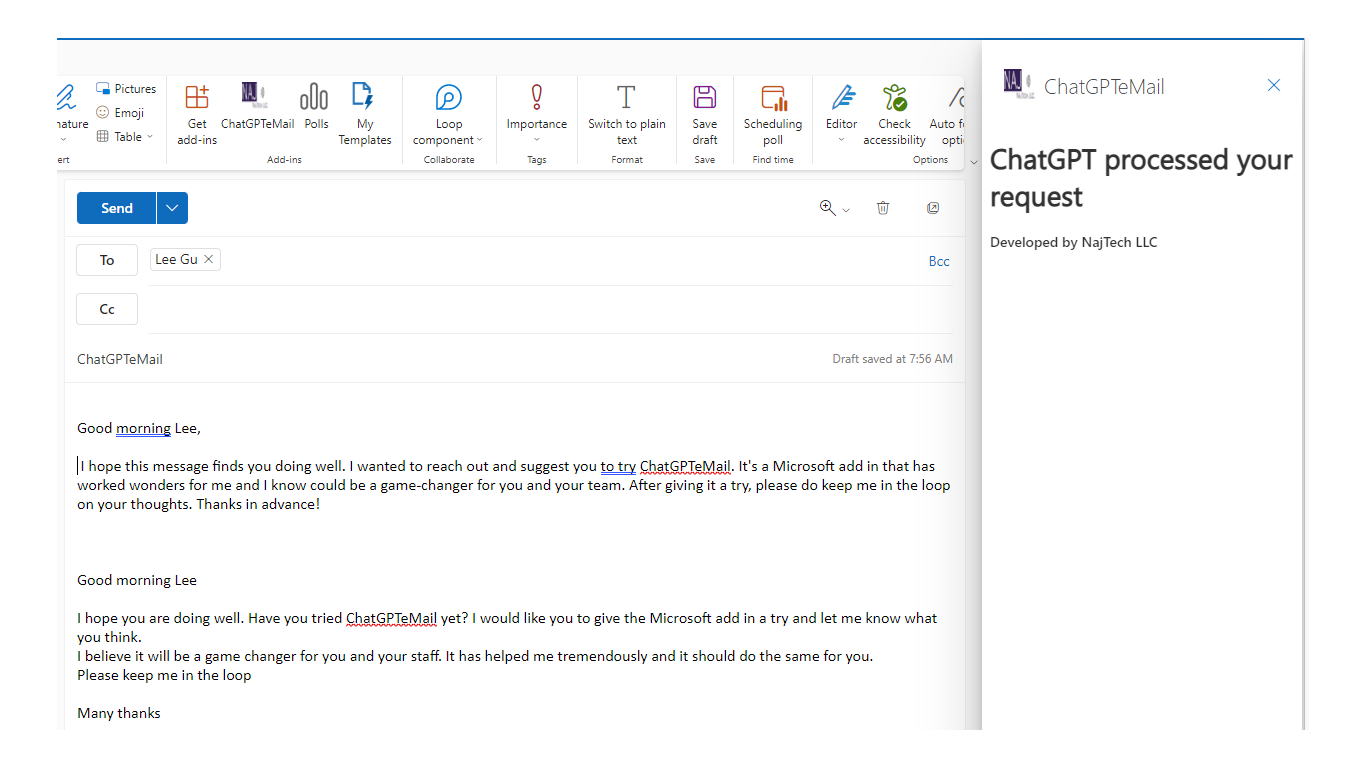Click underlined 'to try' grammar suggestion

pyautogui.click(x=618, y=466)
